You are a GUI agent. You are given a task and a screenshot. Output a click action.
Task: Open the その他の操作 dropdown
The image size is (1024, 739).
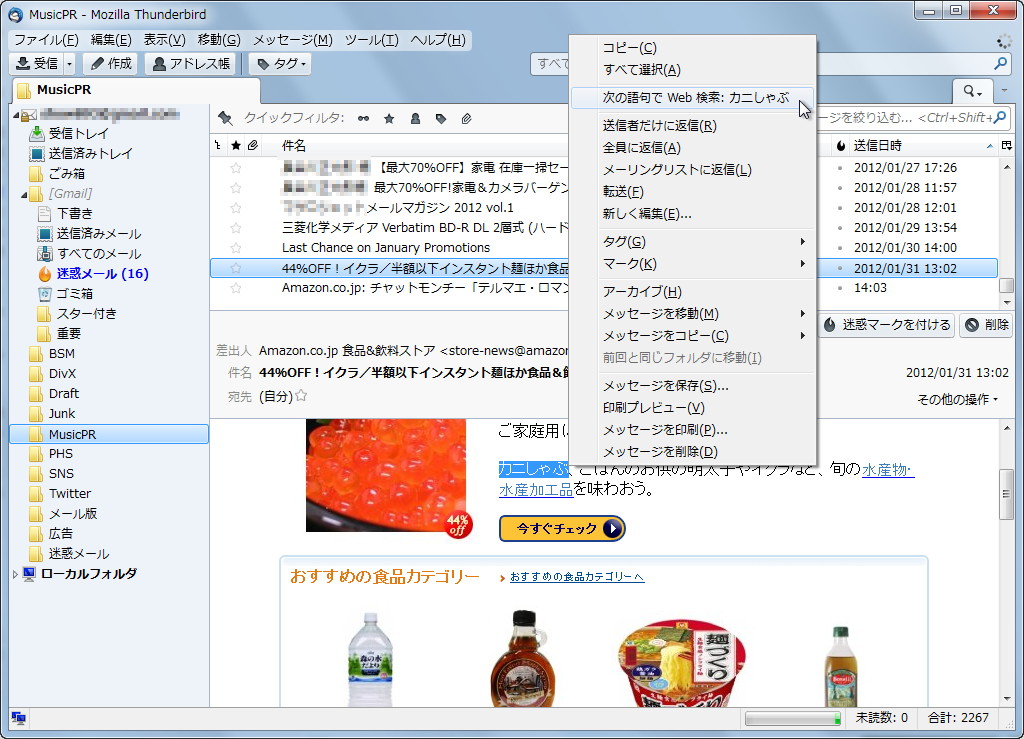957,400
